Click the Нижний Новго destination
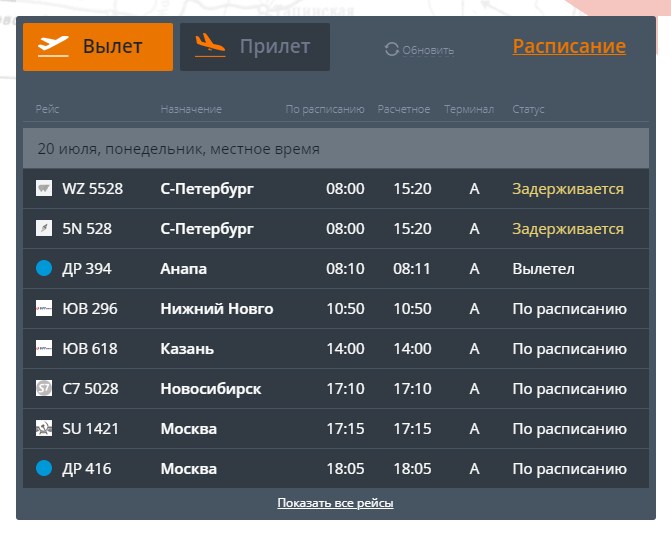671x535 pixels. coord(217,309)
